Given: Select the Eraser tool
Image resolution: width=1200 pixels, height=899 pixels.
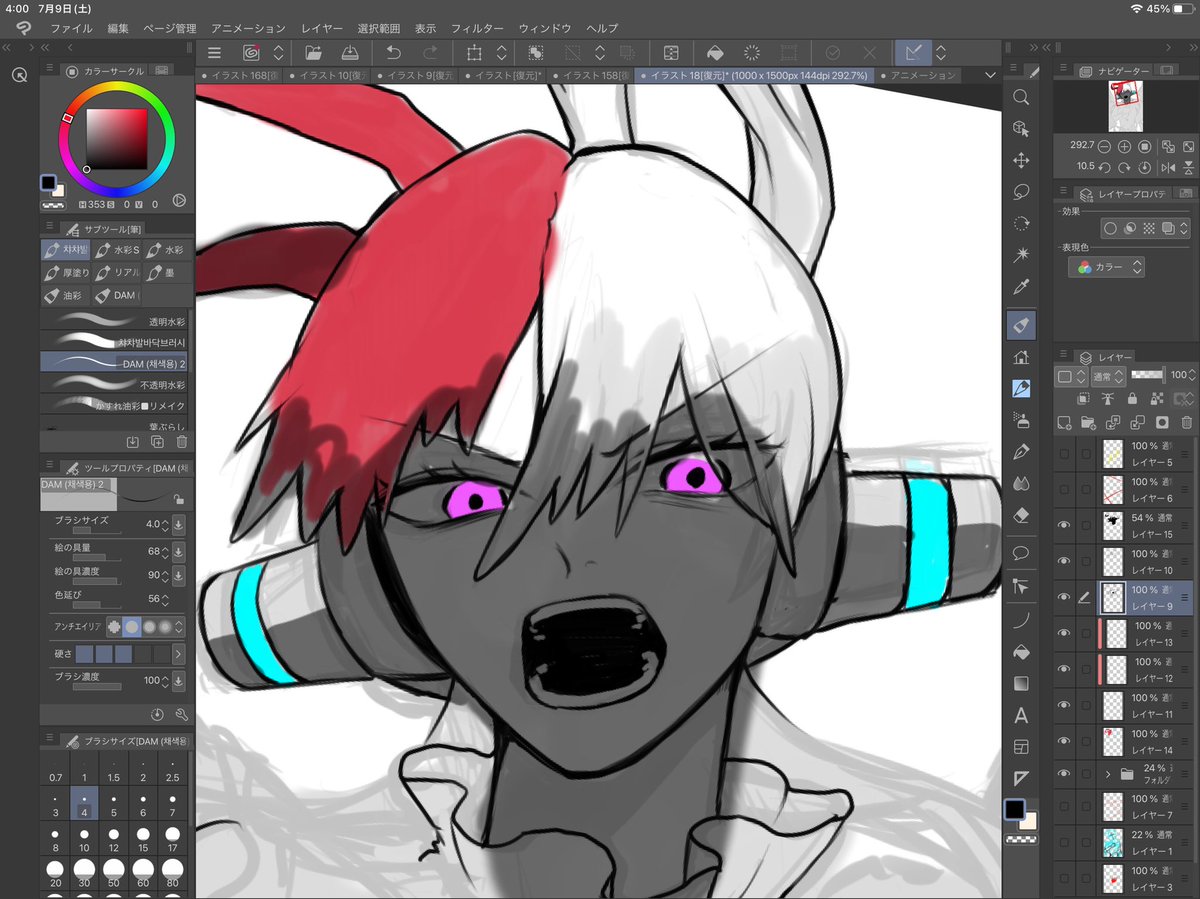Looking at the screenshot, I should (1021, 514).
